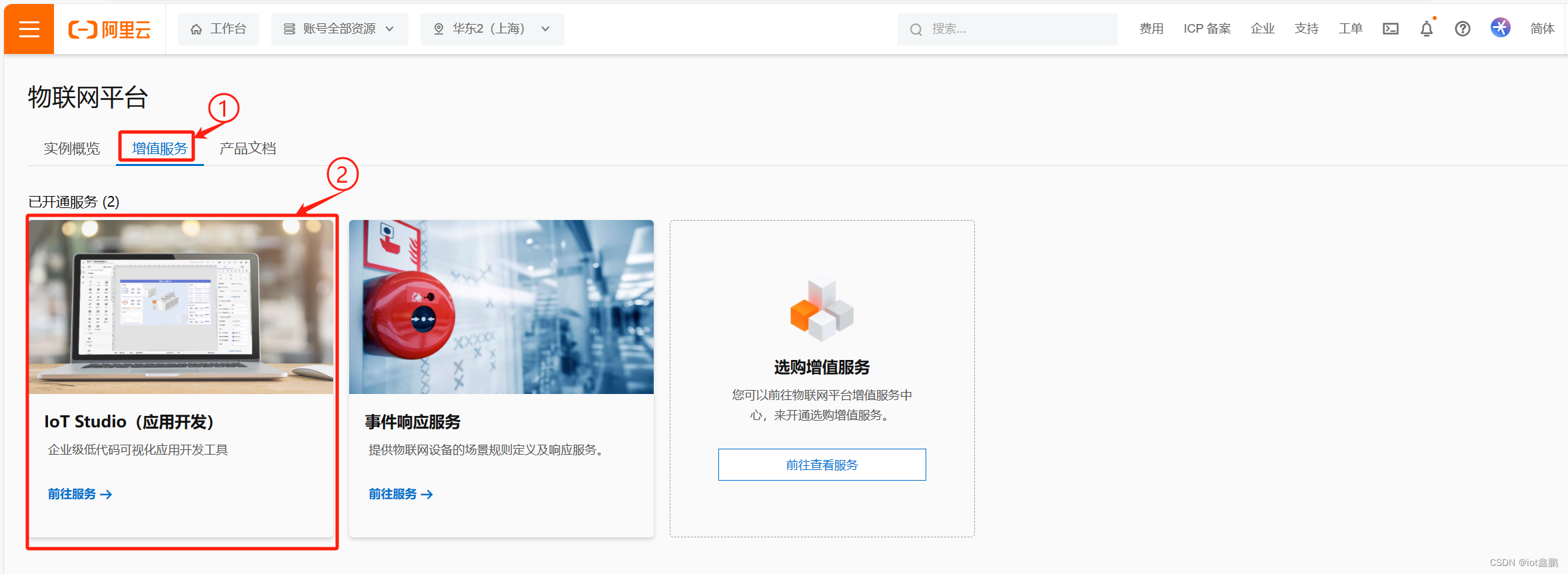Open the notification bell

pyautogui.click(x=1427, y=29)
